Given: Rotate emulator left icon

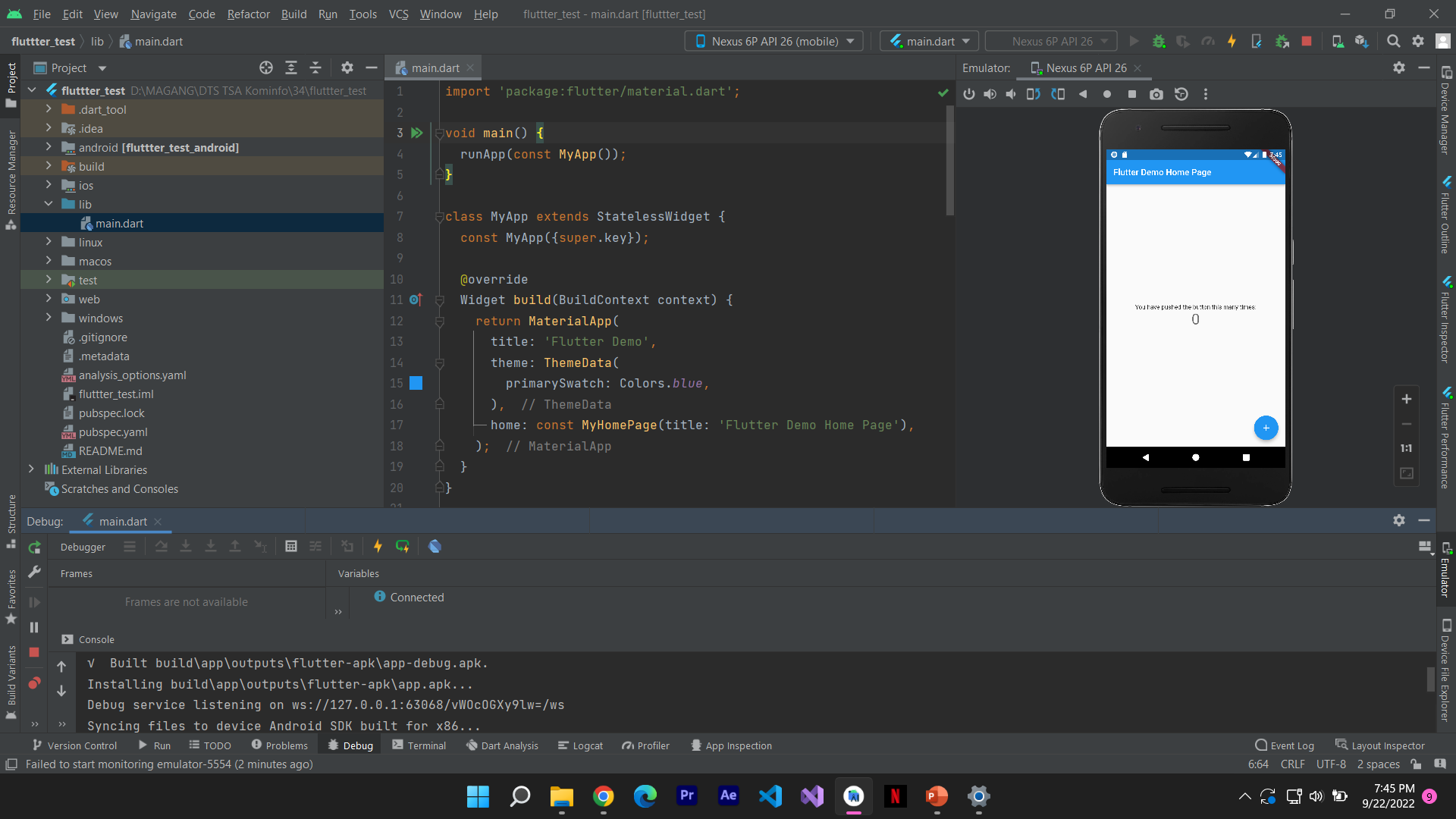Looking at the screenshot, I should click(x=1033, y=94).
